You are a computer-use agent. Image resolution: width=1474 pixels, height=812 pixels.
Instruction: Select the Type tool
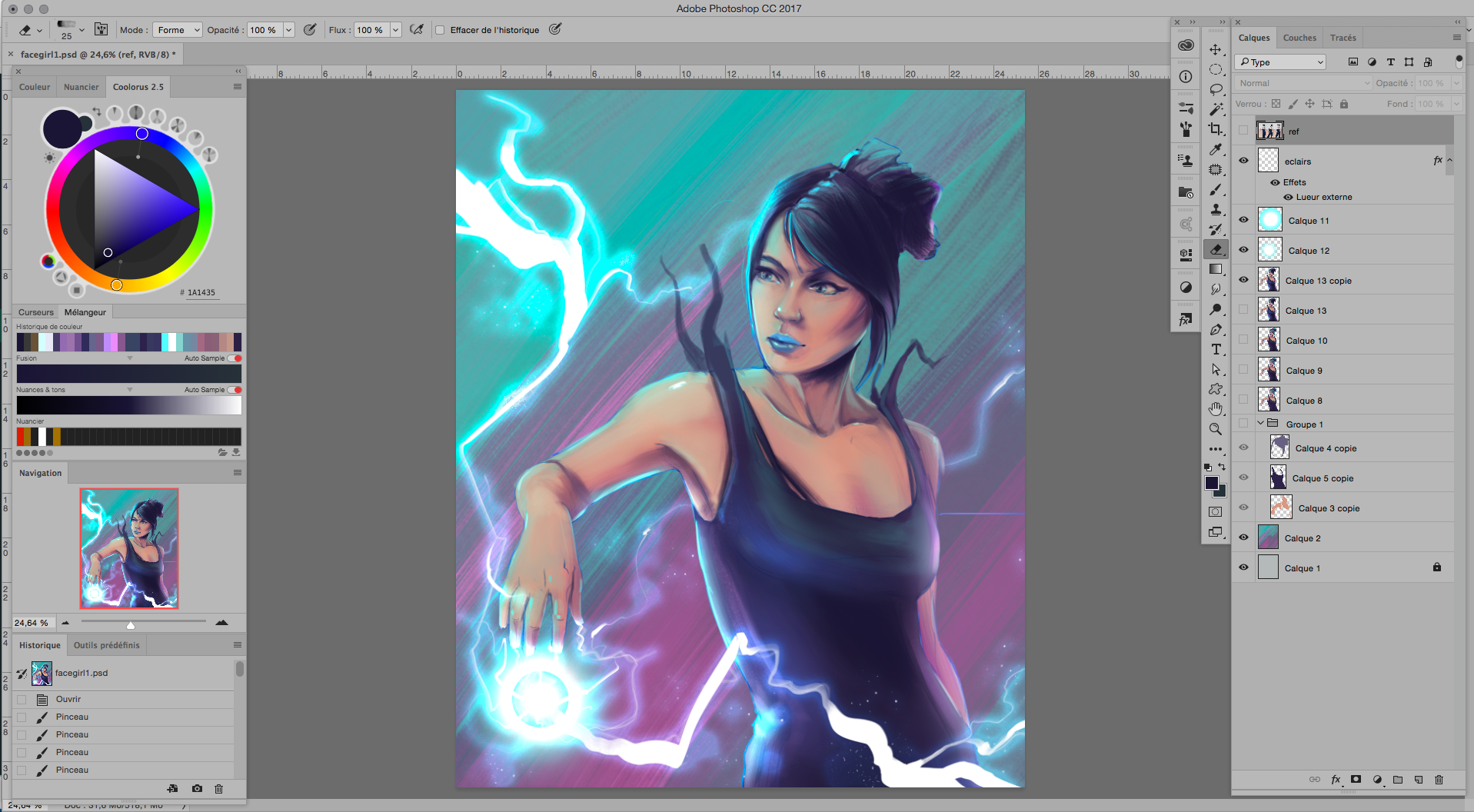coord(1216,349)
